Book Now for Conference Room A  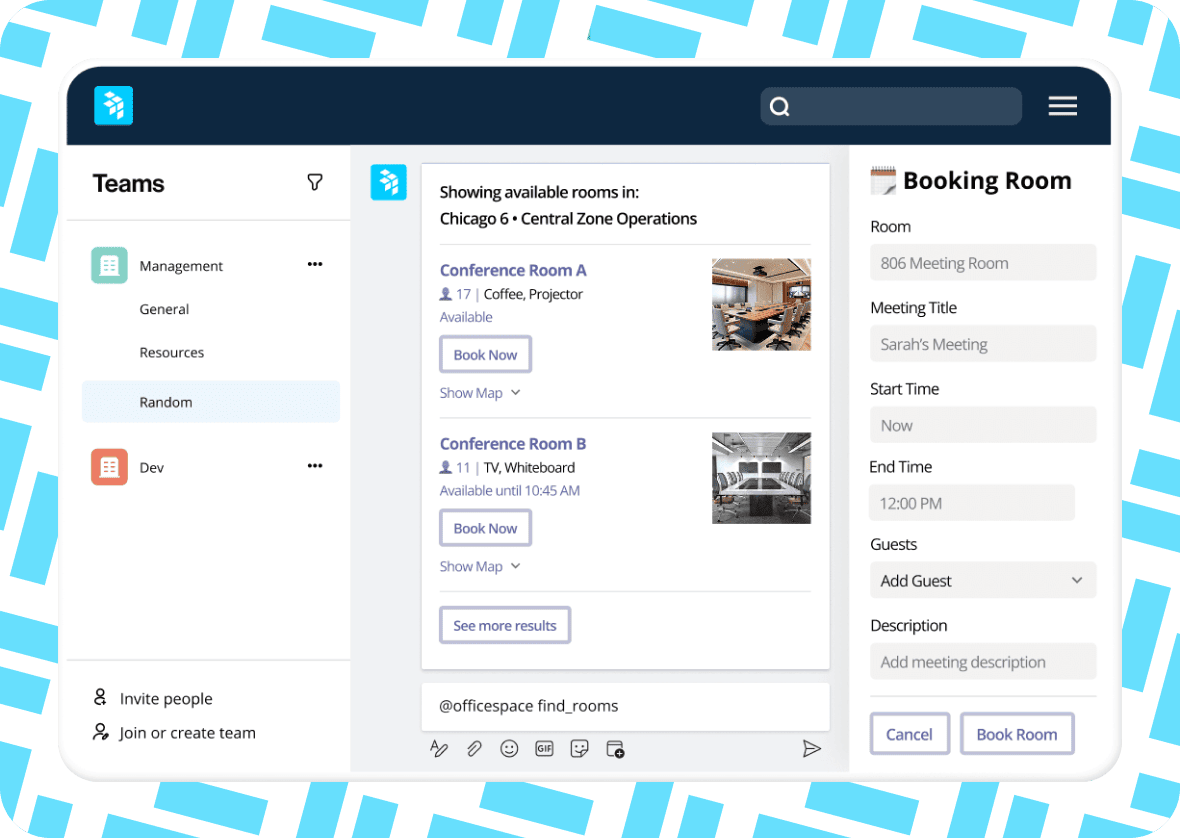(485, 354)
